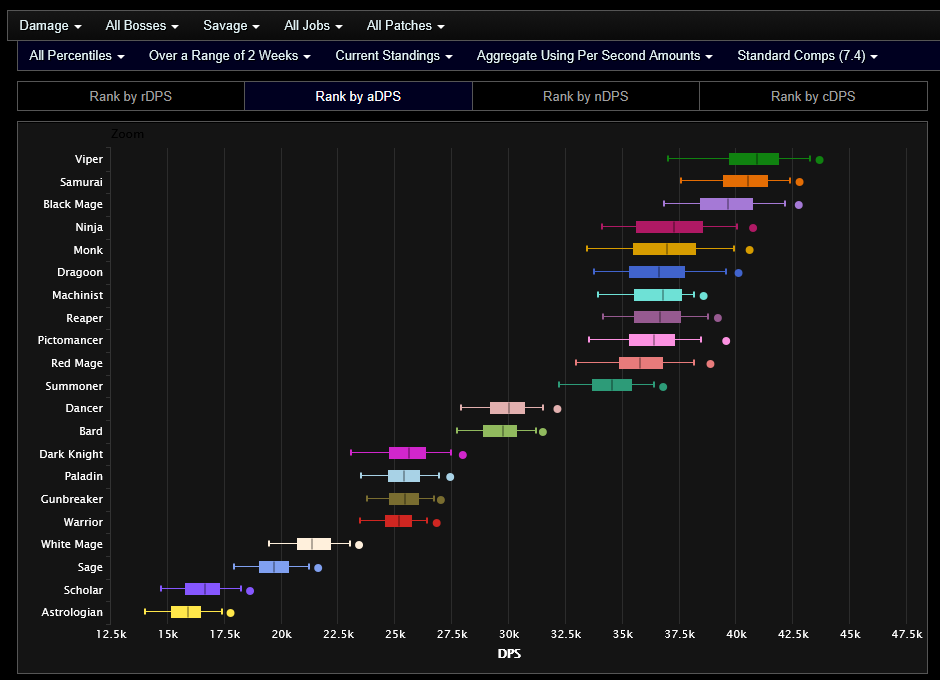
Task: Click the teal Summoner box plot bar
Action: [611, 385]
